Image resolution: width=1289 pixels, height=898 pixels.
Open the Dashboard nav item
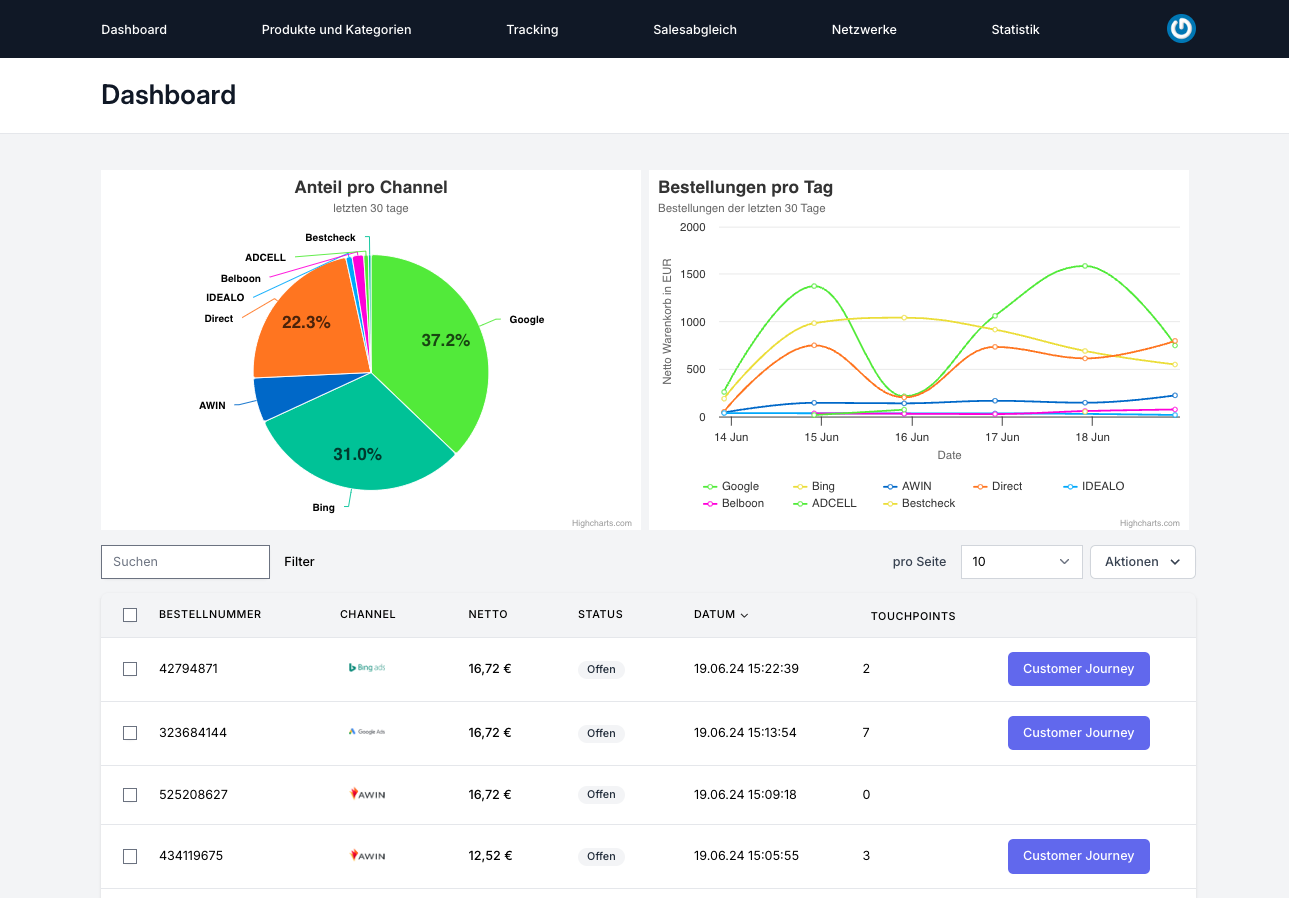[x=134, y=29]
